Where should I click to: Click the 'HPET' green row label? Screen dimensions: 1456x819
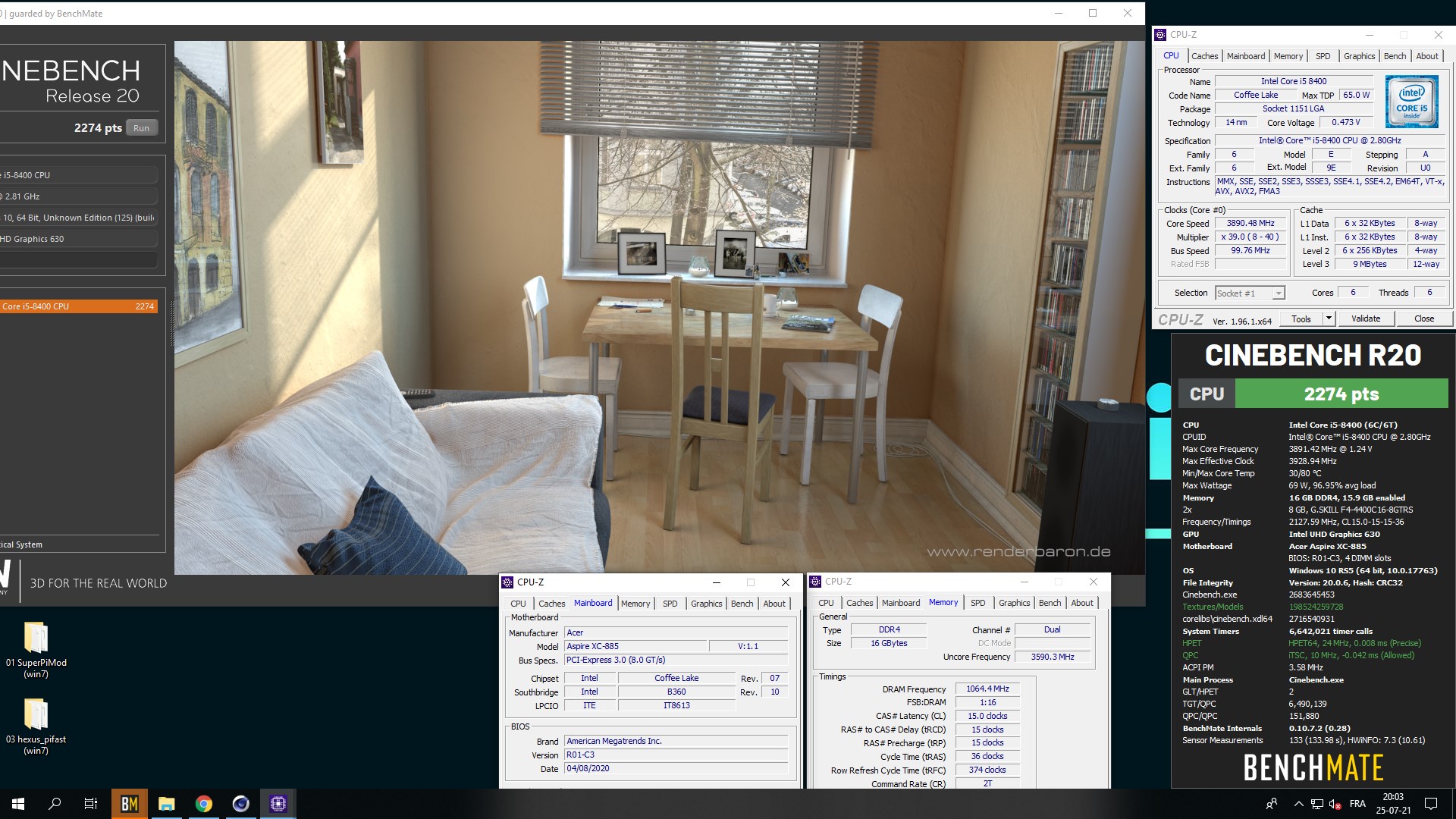coord(1191,643)
